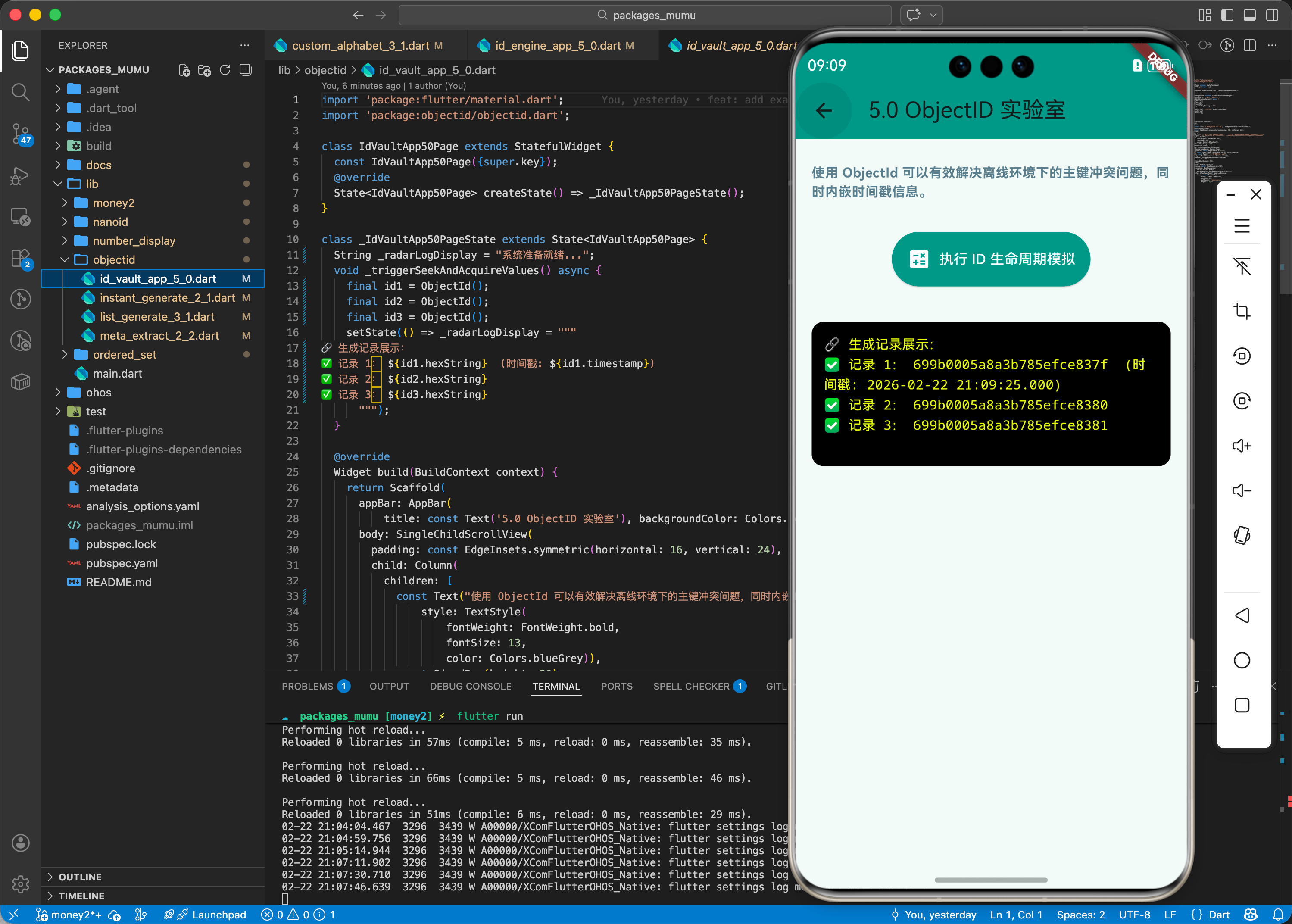Image resolution: width=1292 pixels, height=924 pixels.
Task: Tap 执行 ID 生命周期模拟 button
Action: click(990, 259)
